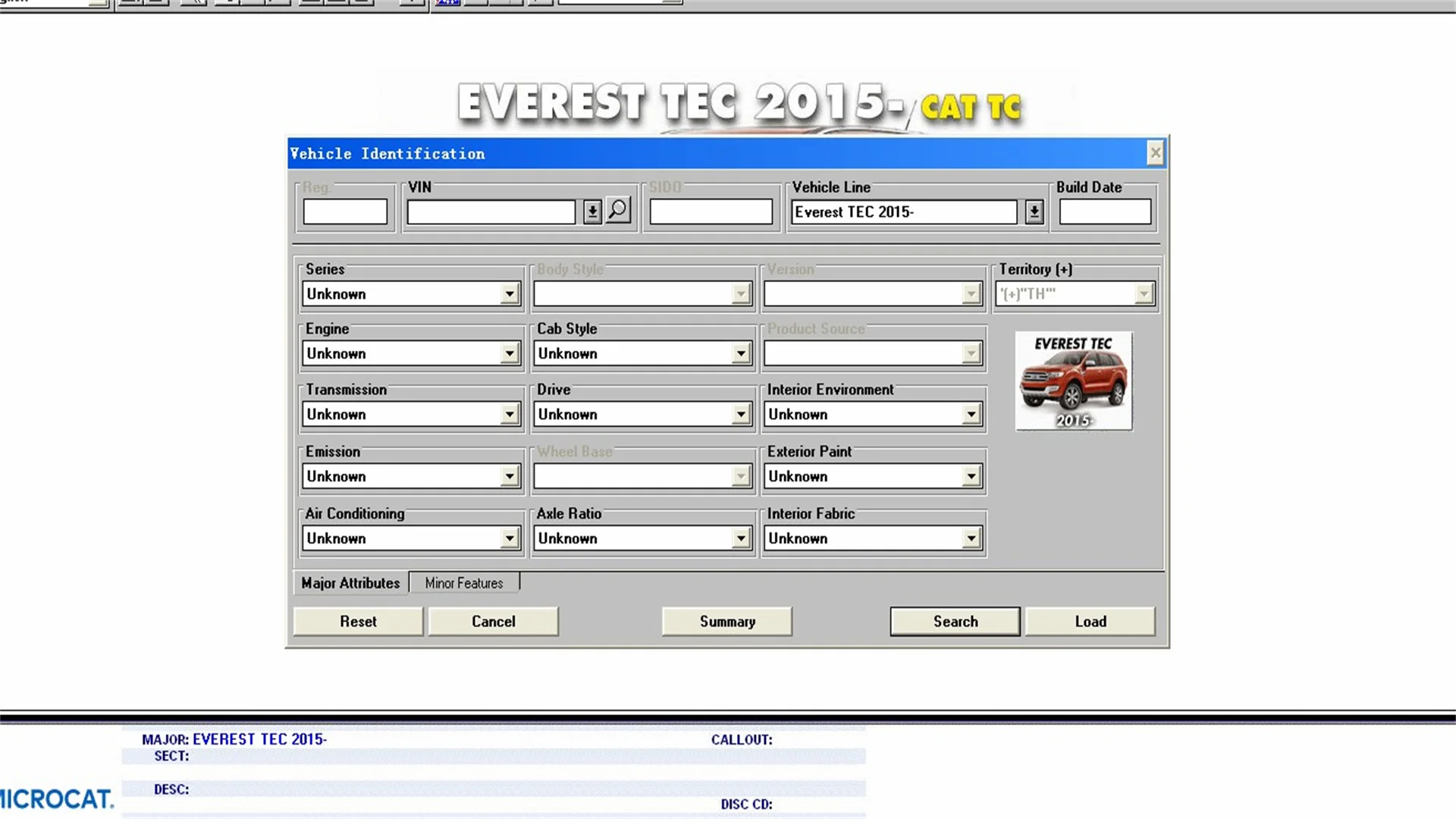Click the Build Date input field
Image resolution: width=1456 pixels, height=819 pixels.
(1105, 212)
